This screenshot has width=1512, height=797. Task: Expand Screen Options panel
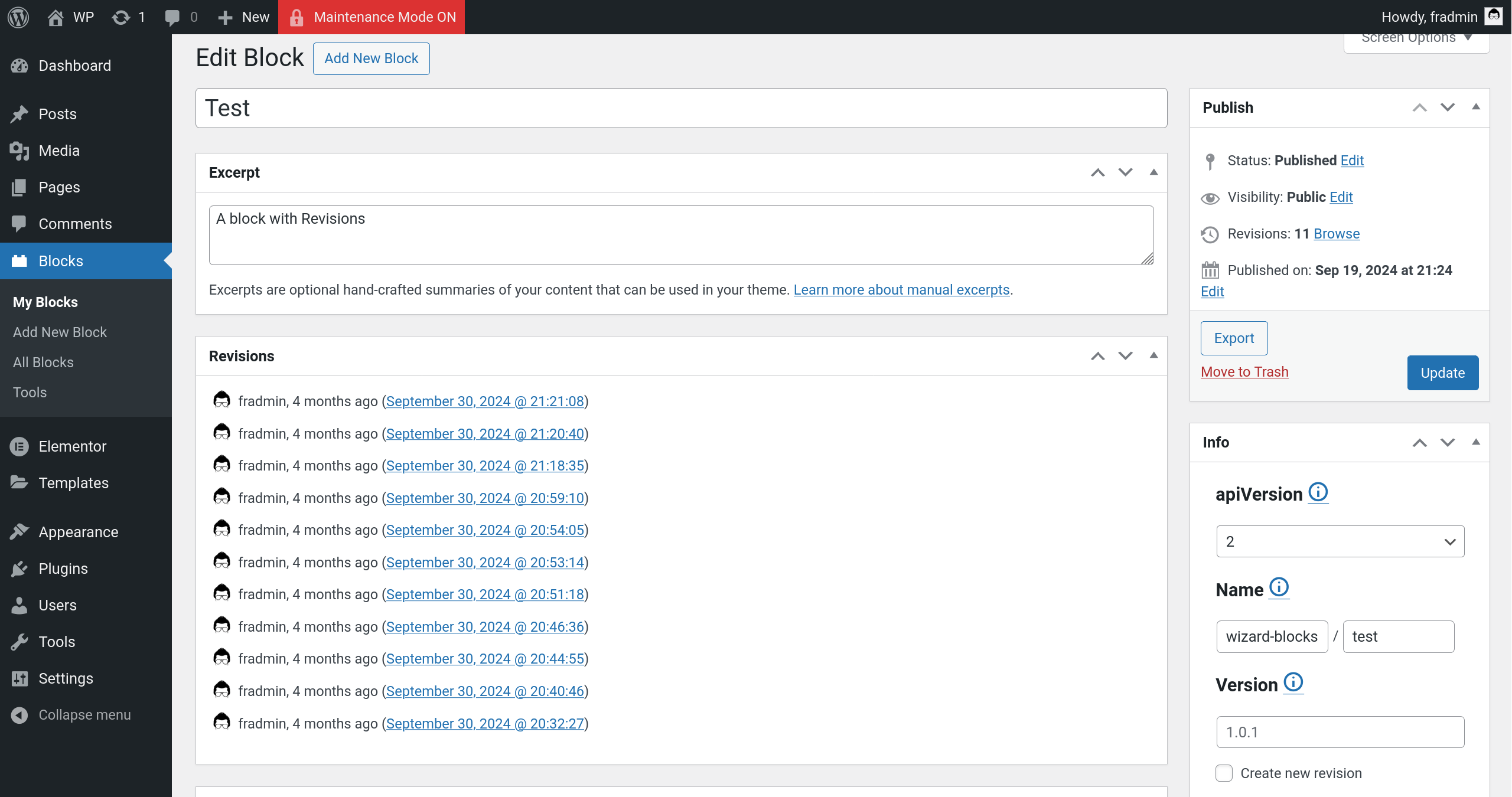click(1416, 38)
